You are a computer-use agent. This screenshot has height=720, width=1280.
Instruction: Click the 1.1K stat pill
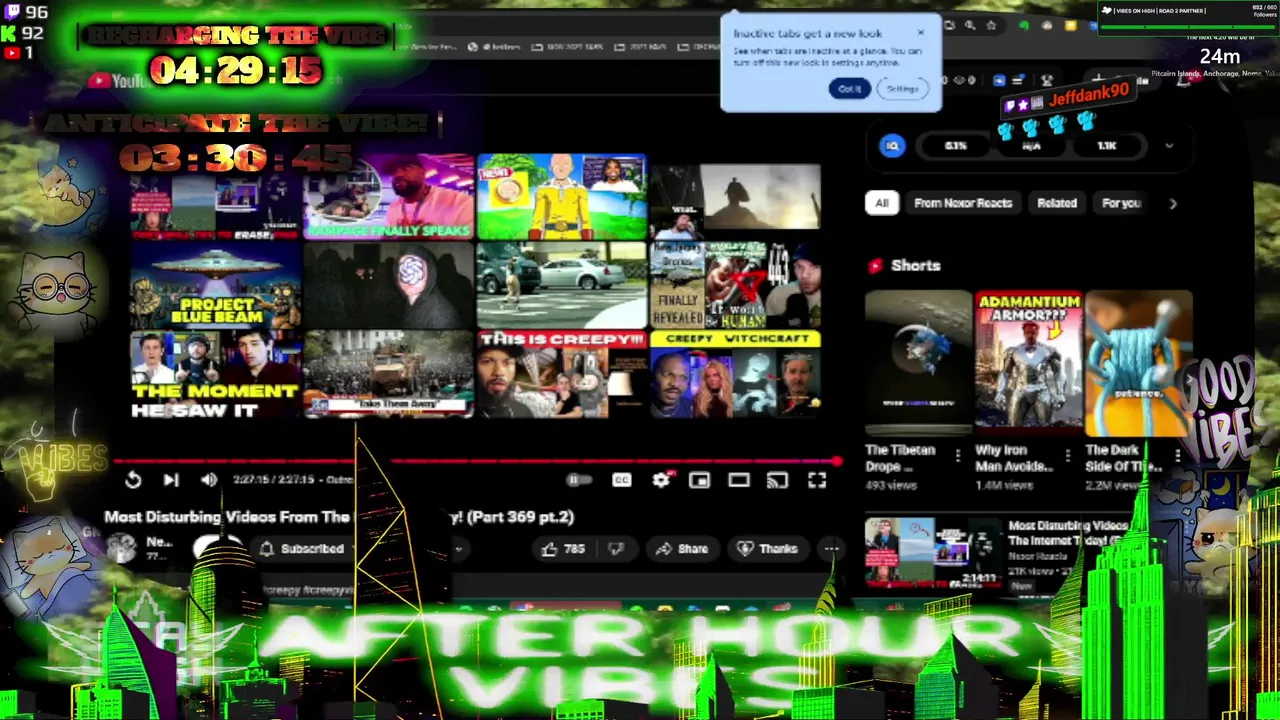[x=1107, y=146]
